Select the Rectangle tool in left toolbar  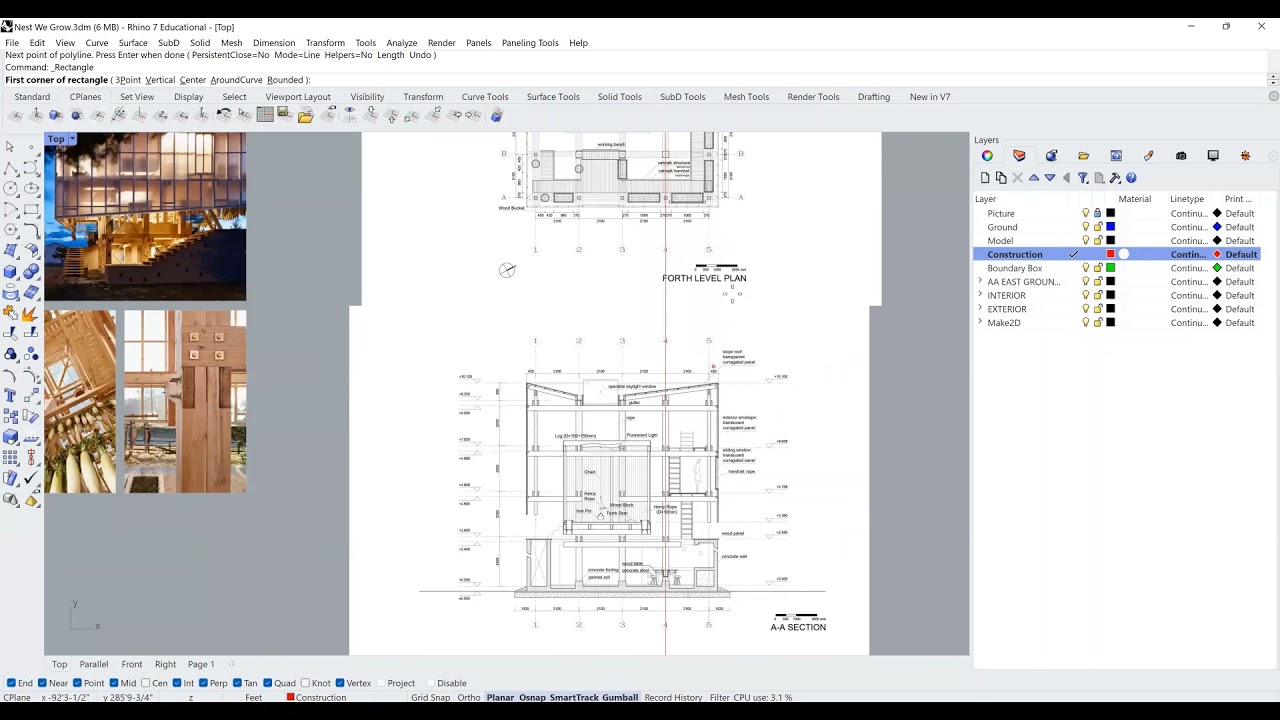coord(31,210)
